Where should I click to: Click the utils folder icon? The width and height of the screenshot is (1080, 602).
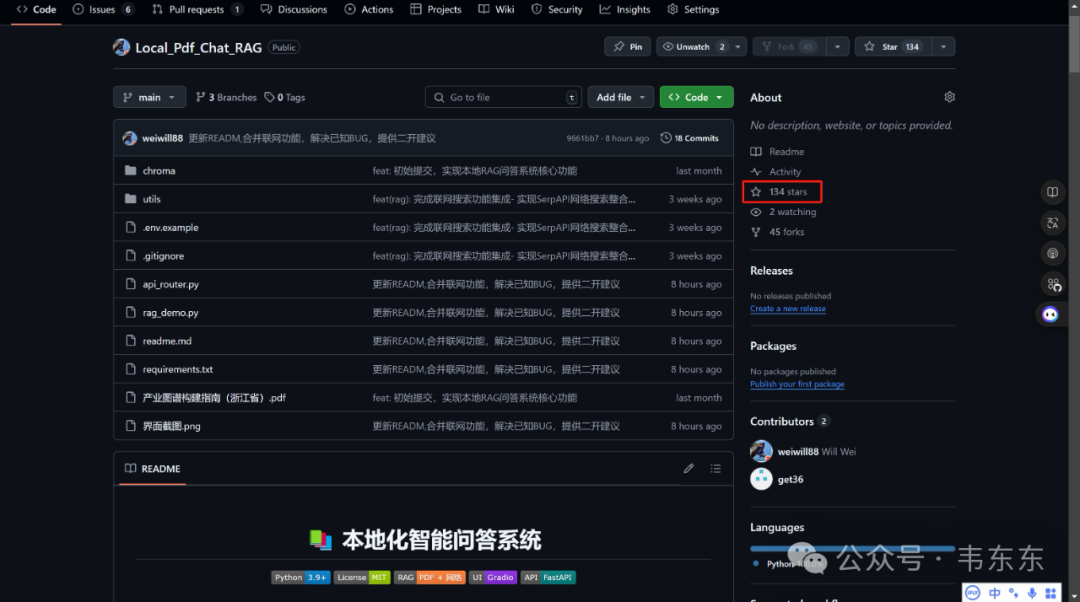[130, 198]
